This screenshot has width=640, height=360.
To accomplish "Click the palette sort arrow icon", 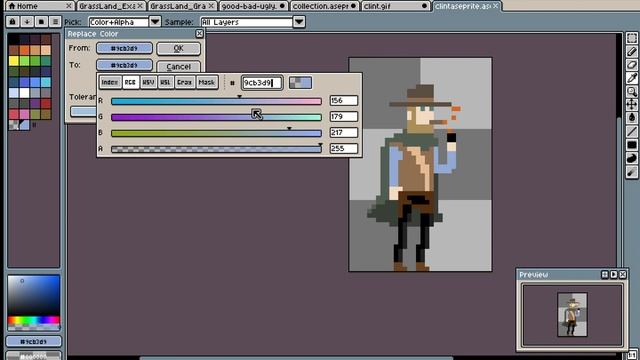I will click(x=27, y=22).
